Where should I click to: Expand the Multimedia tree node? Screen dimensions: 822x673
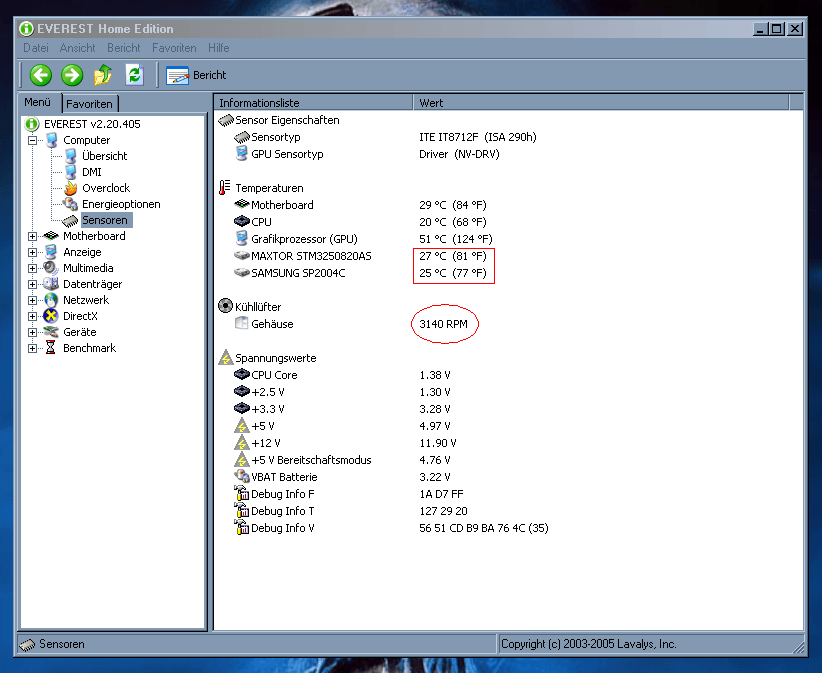[33, 268]
